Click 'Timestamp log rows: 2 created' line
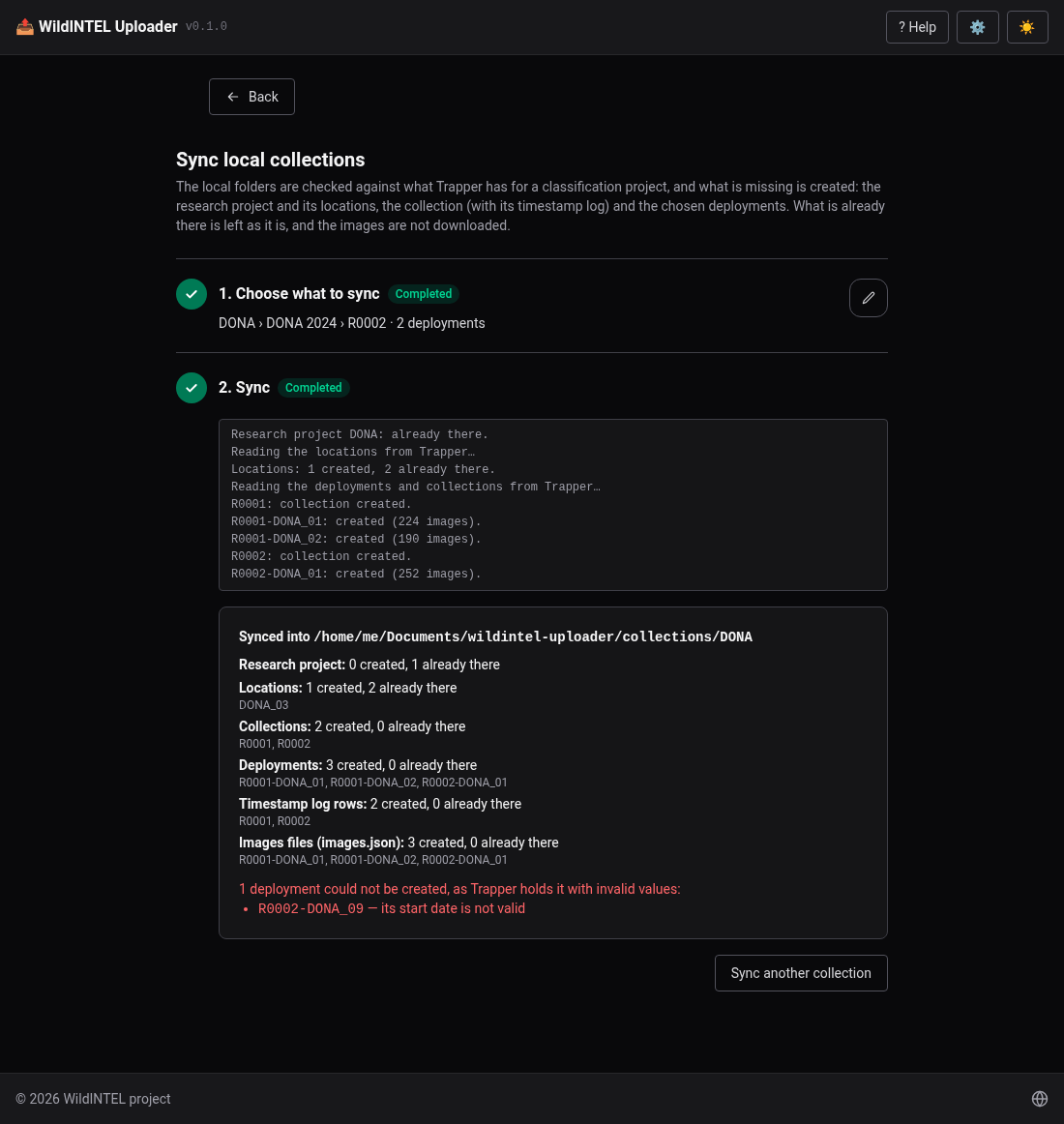The image size is (1064, 1124). click(x=380, y=804)
